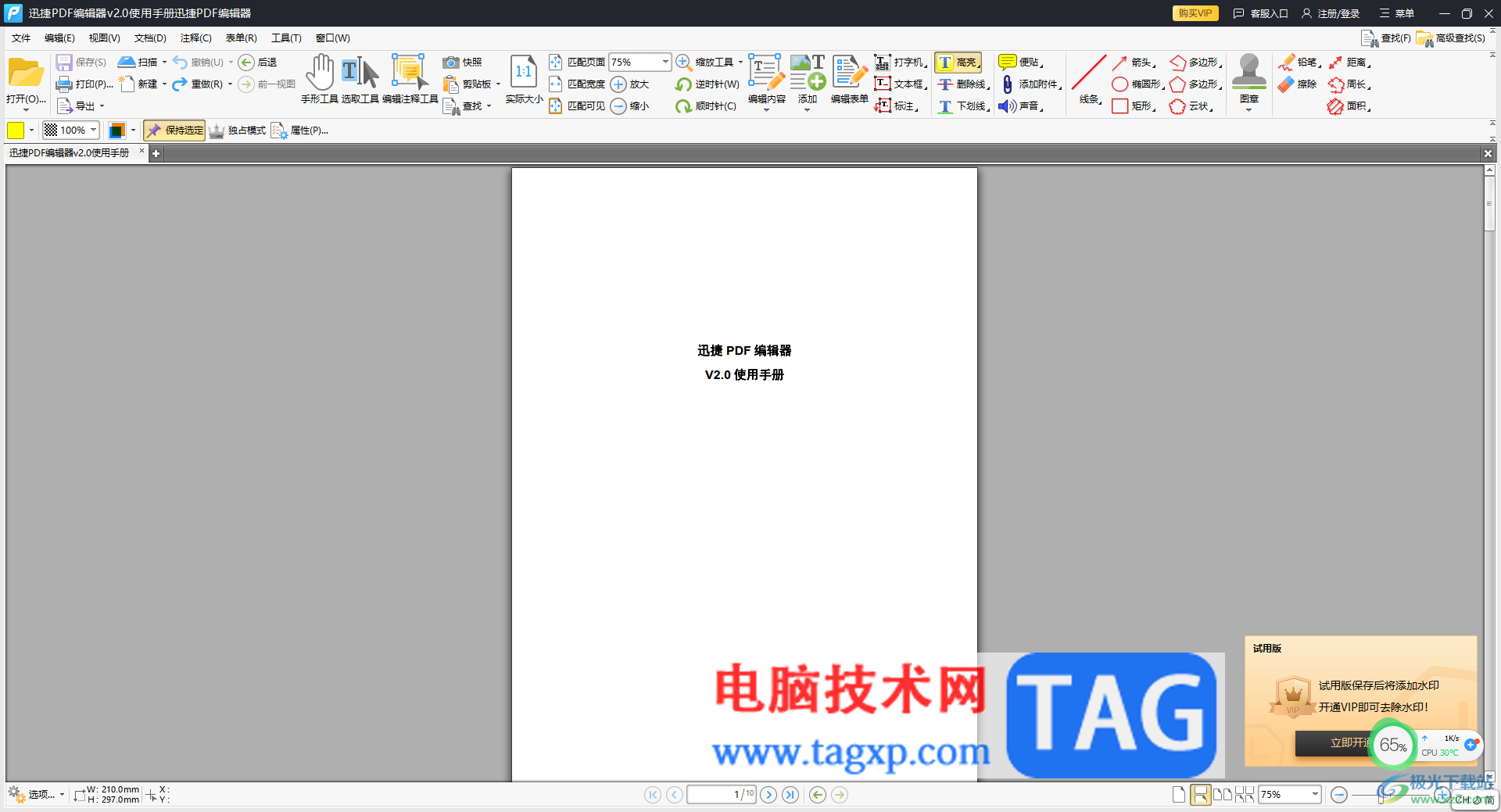This screenshot has width=1501, height=812.
Task: Open Properties (属性(P)...)
Action: [x=300, y=131]
